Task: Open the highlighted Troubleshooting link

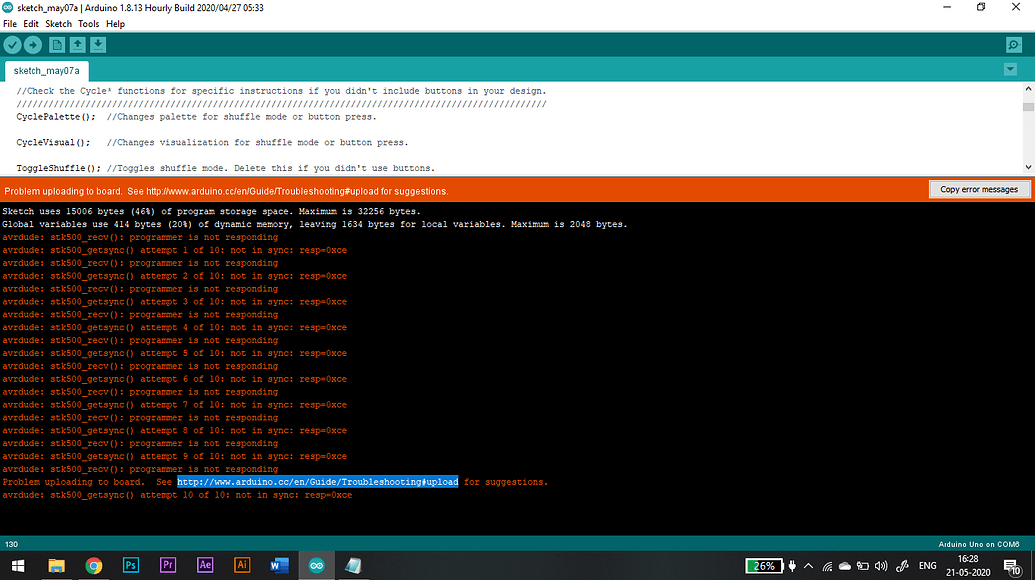Action: [x=317, y=481]
